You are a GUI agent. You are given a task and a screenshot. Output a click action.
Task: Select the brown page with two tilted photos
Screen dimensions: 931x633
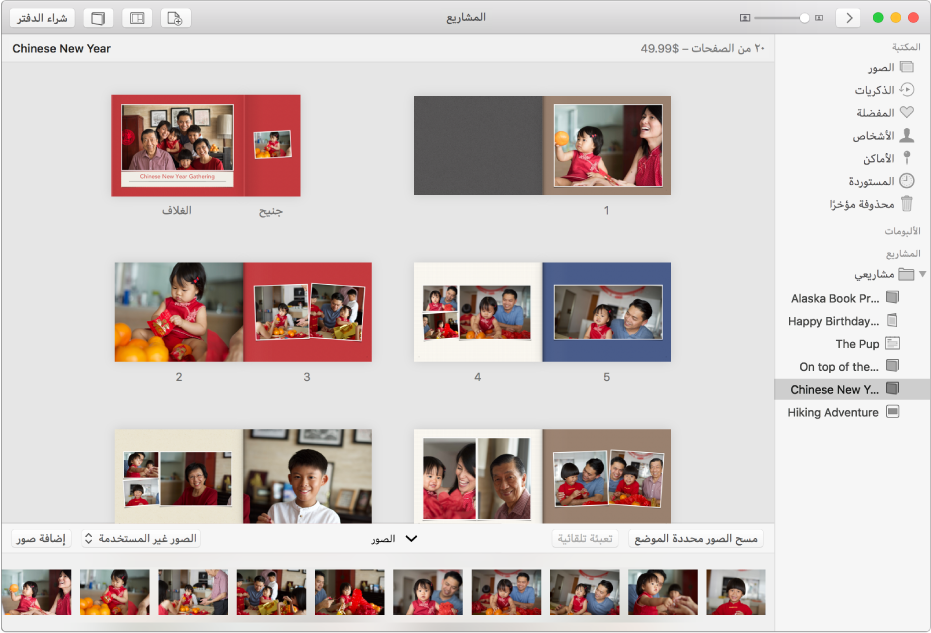[607, 476]
